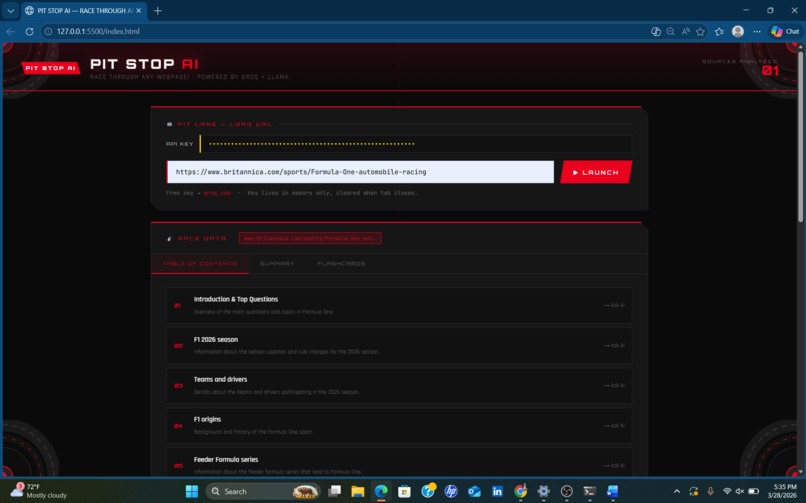Click Ask AI for Teams and drivers
The width and height of the screenshot is (806, 503).
point(614,385)
